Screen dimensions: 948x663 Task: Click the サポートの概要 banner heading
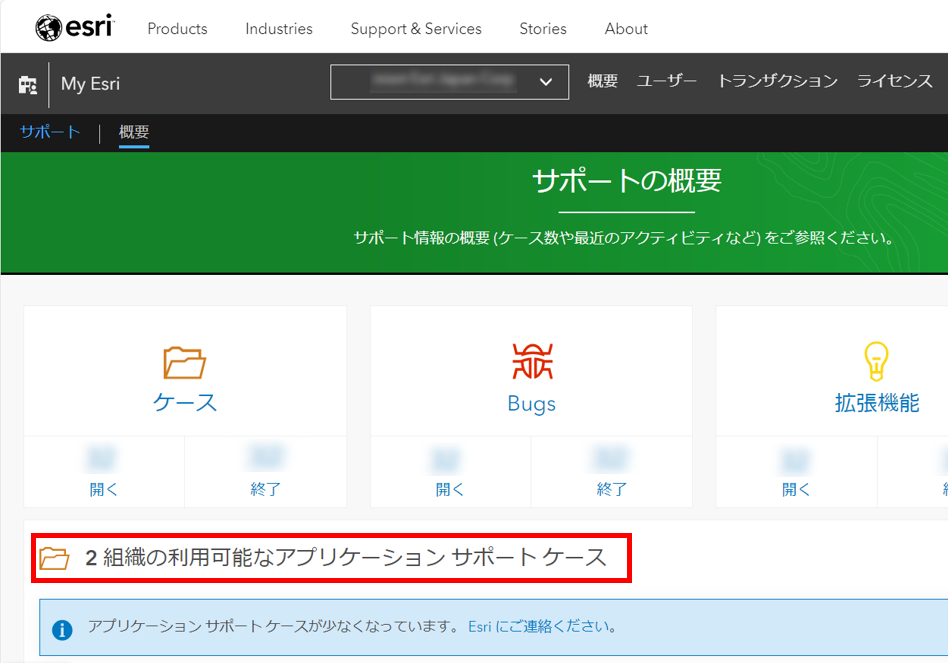pos(626,181)
